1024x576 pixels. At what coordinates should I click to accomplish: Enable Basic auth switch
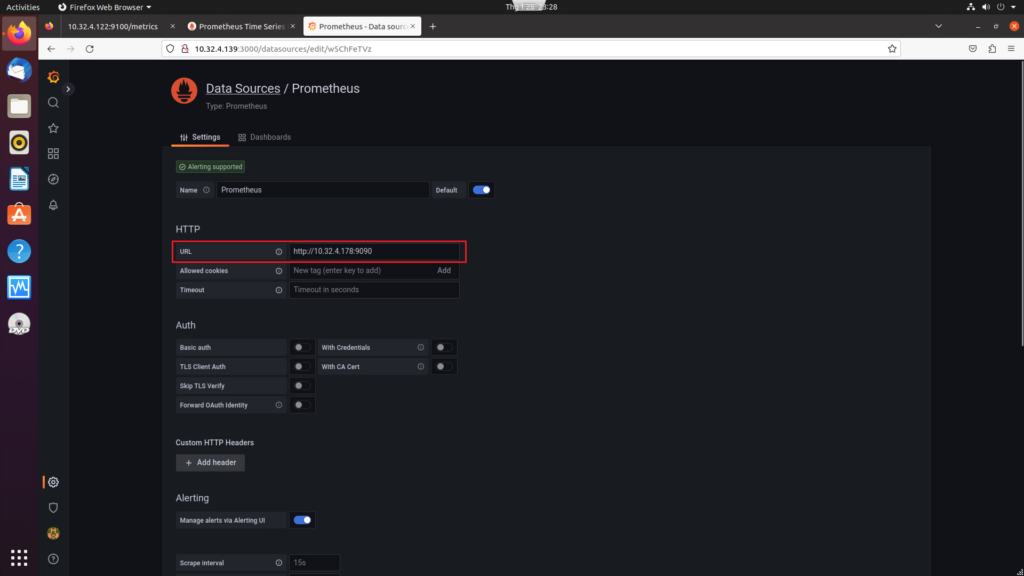pos(301,347)
